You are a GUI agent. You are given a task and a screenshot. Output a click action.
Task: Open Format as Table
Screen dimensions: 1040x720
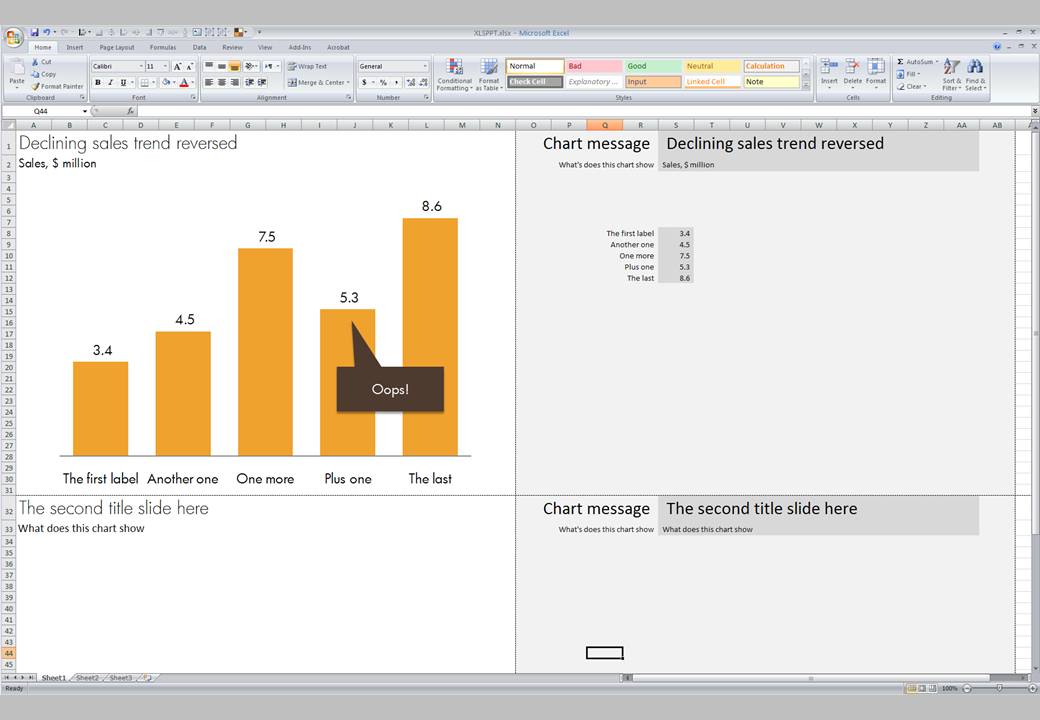tap(489, 74)
